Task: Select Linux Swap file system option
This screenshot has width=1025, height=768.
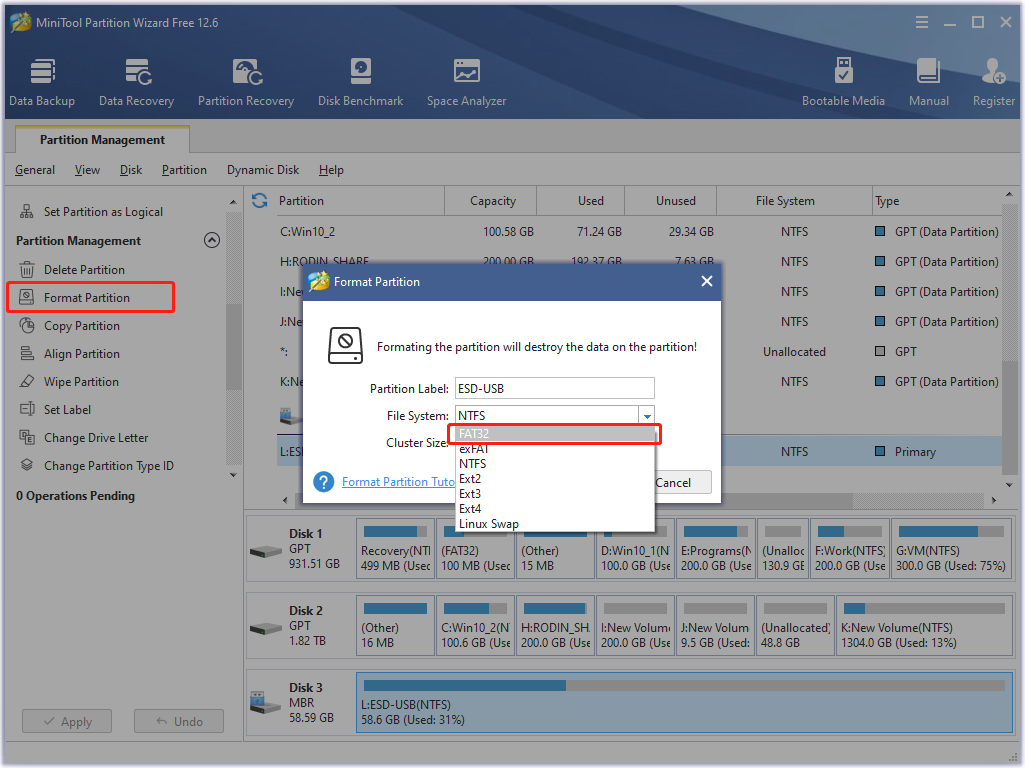Action: pos(554,524)
